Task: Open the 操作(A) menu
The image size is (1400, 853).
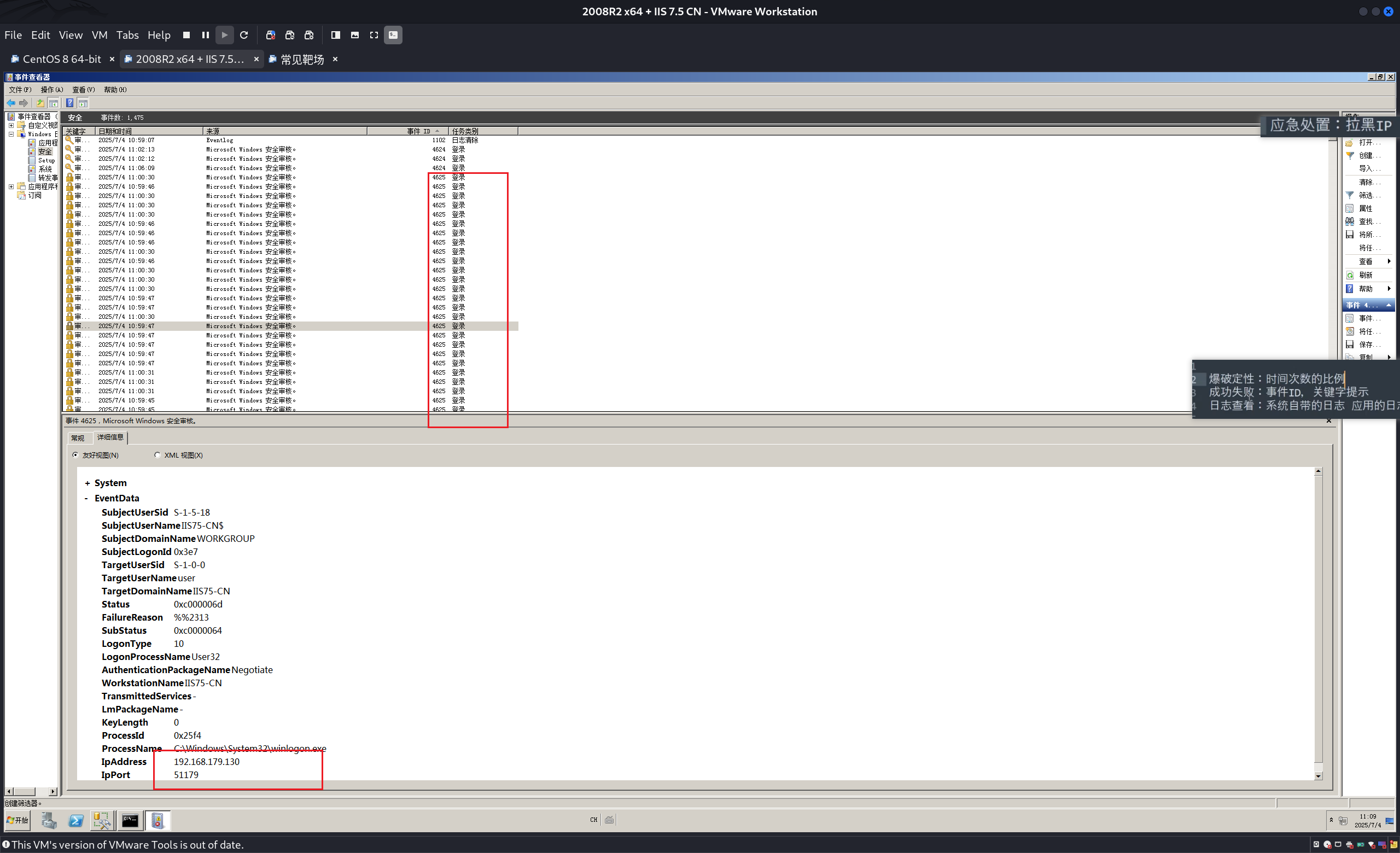Action: (x=52, y=90)
